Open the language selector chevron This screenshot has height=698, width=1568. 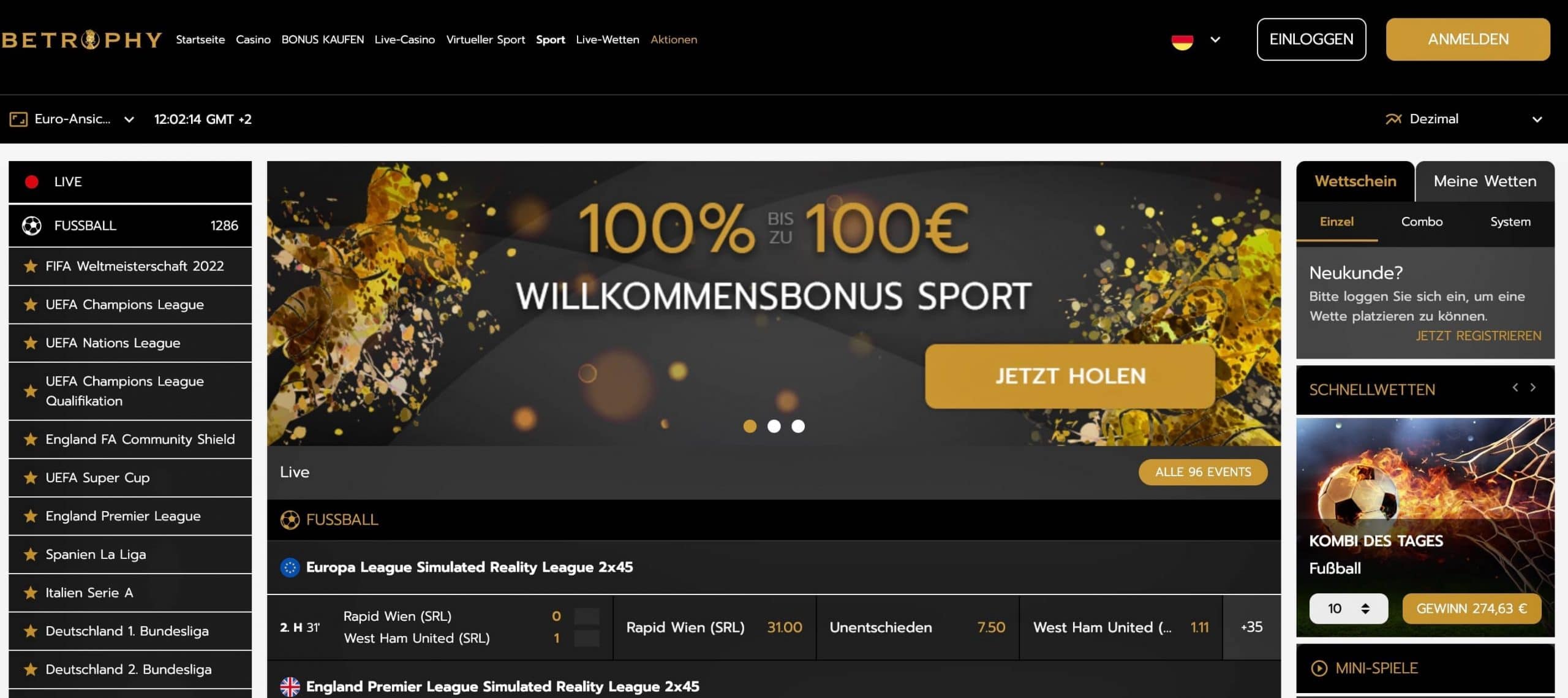(x=1216, y=40)
